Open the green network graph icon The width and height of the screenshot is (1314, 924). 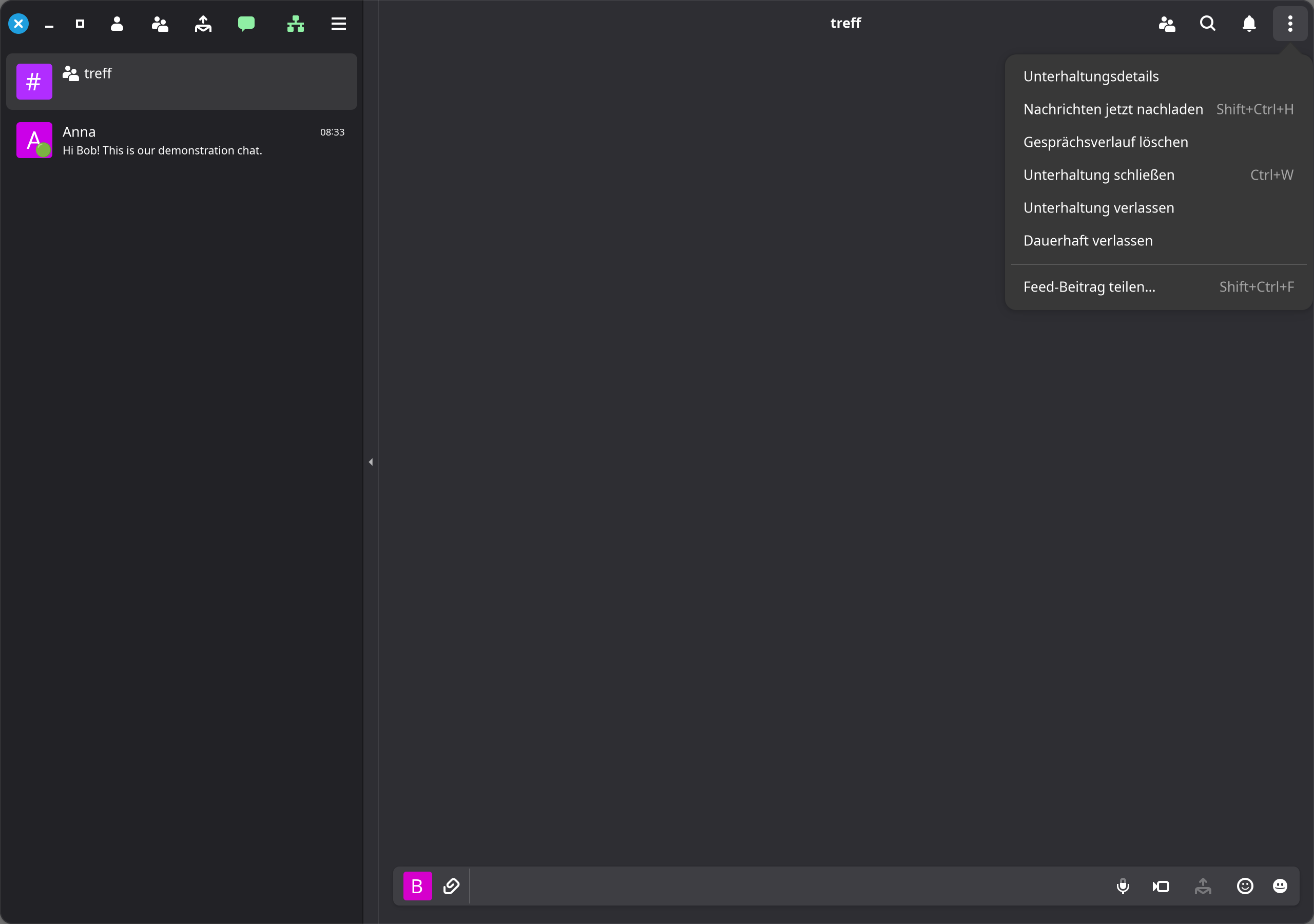click(x=295, y=24)
